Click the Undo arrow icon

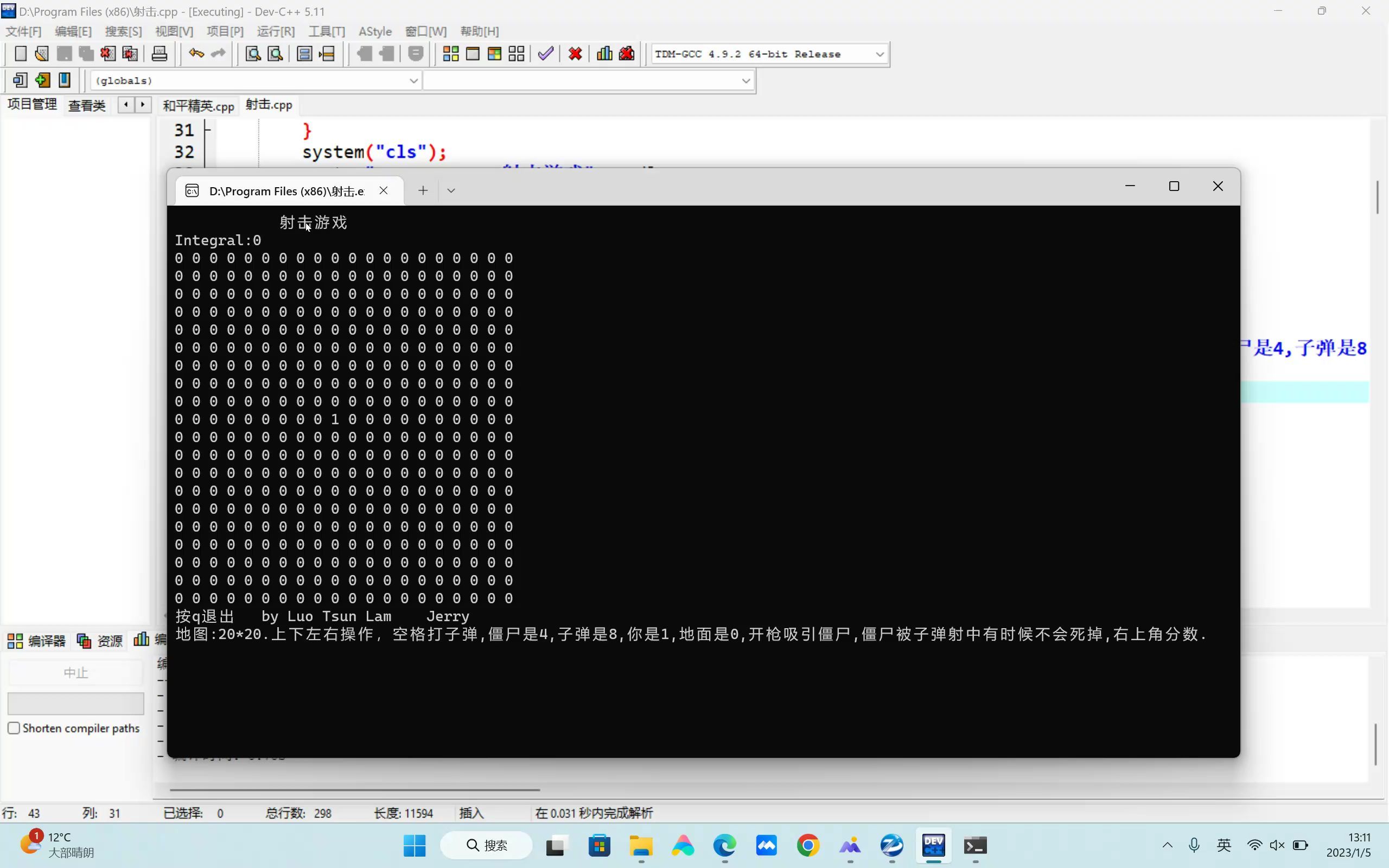coord(196,54)
